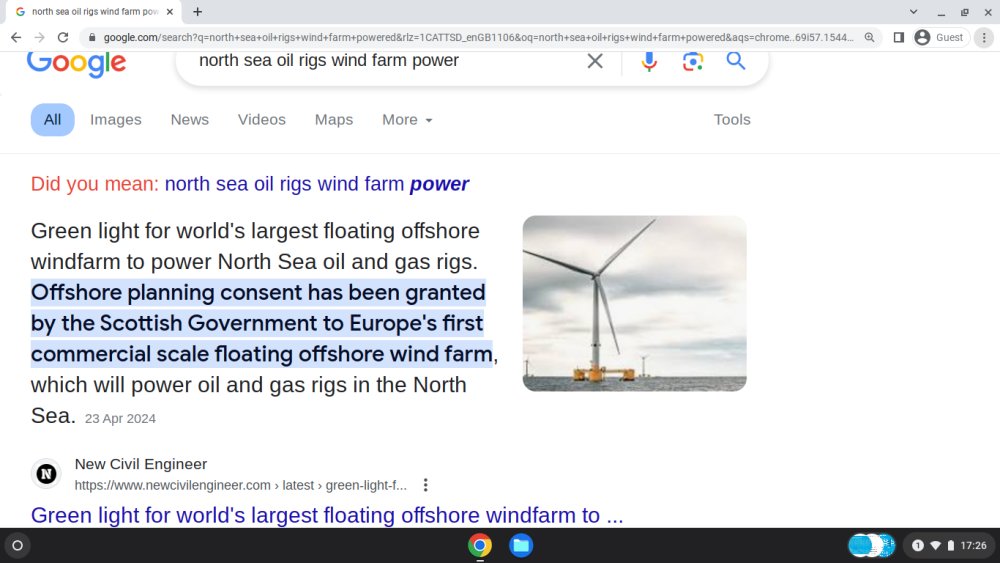Switch to the Videos tab
The image size is (1000, 563).
(261, 119)
